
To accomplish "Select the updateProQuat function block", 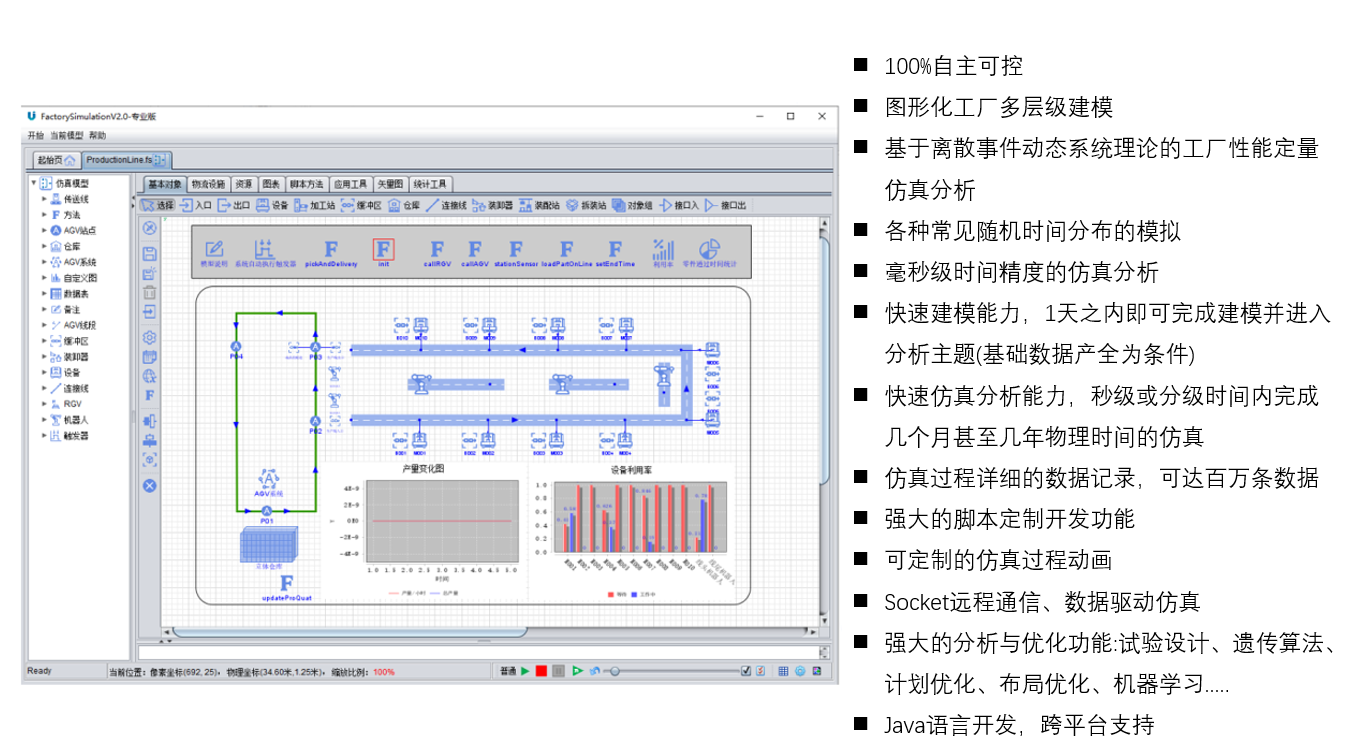I will [x=286, y=588].
